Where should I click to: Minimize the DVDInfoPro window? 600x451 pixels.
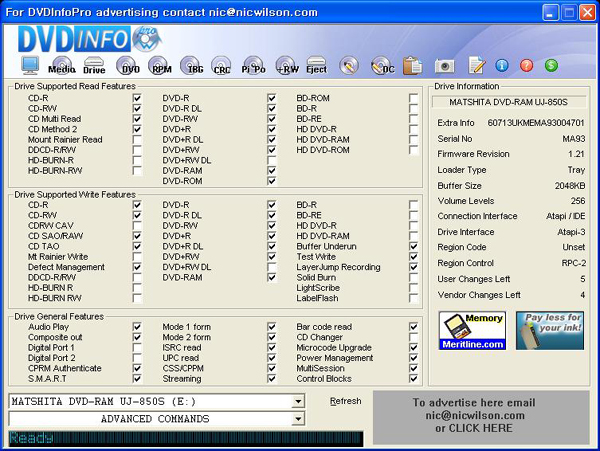(x=550, y=13)
